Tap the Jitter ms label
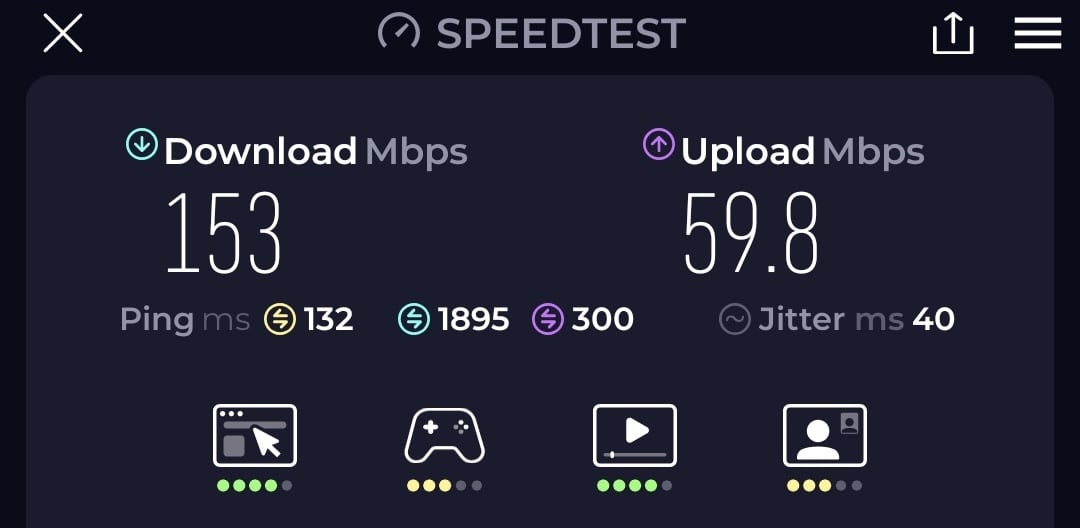This screenshot has width=1080, height=528. point(831,319)
